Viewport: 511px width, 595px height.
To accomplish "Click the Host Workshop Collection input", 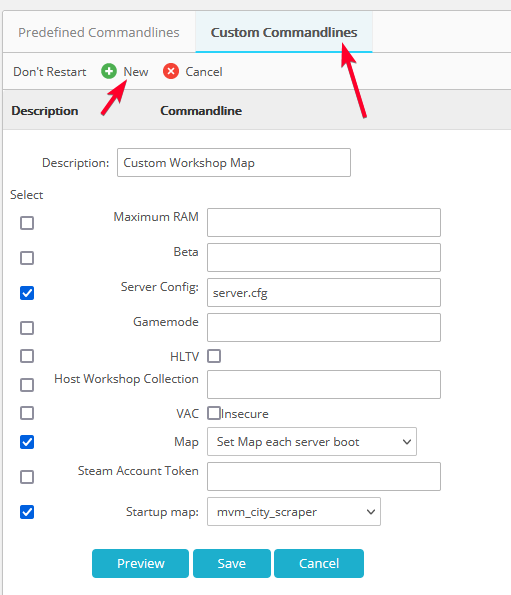I will tap(324, 384).
